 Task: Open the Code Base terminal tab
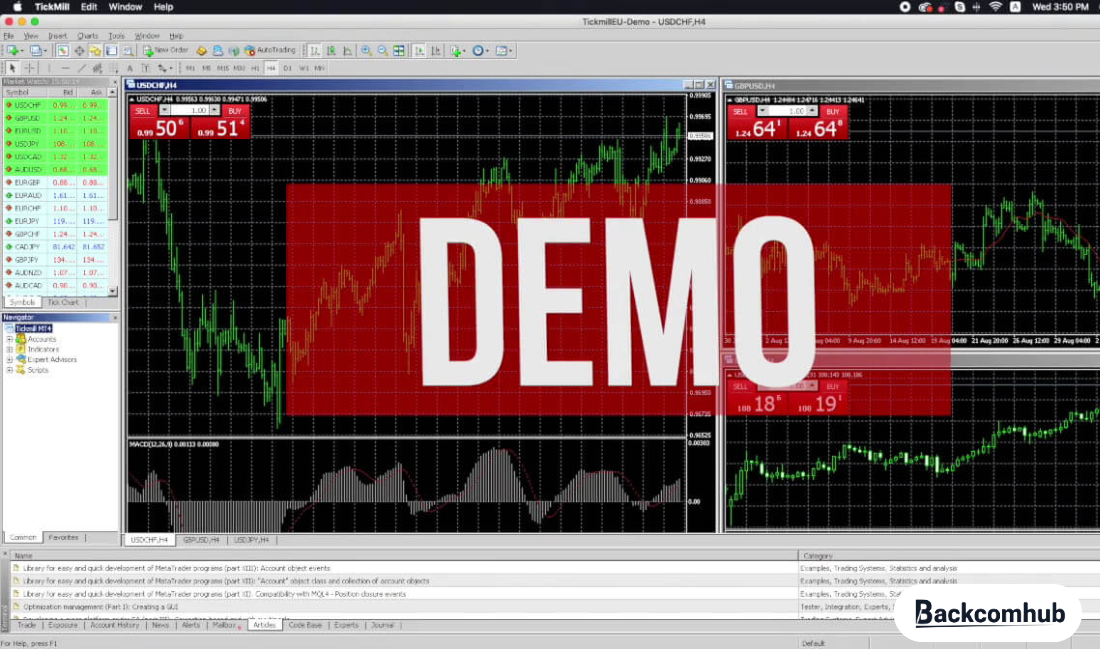[305, 626]
